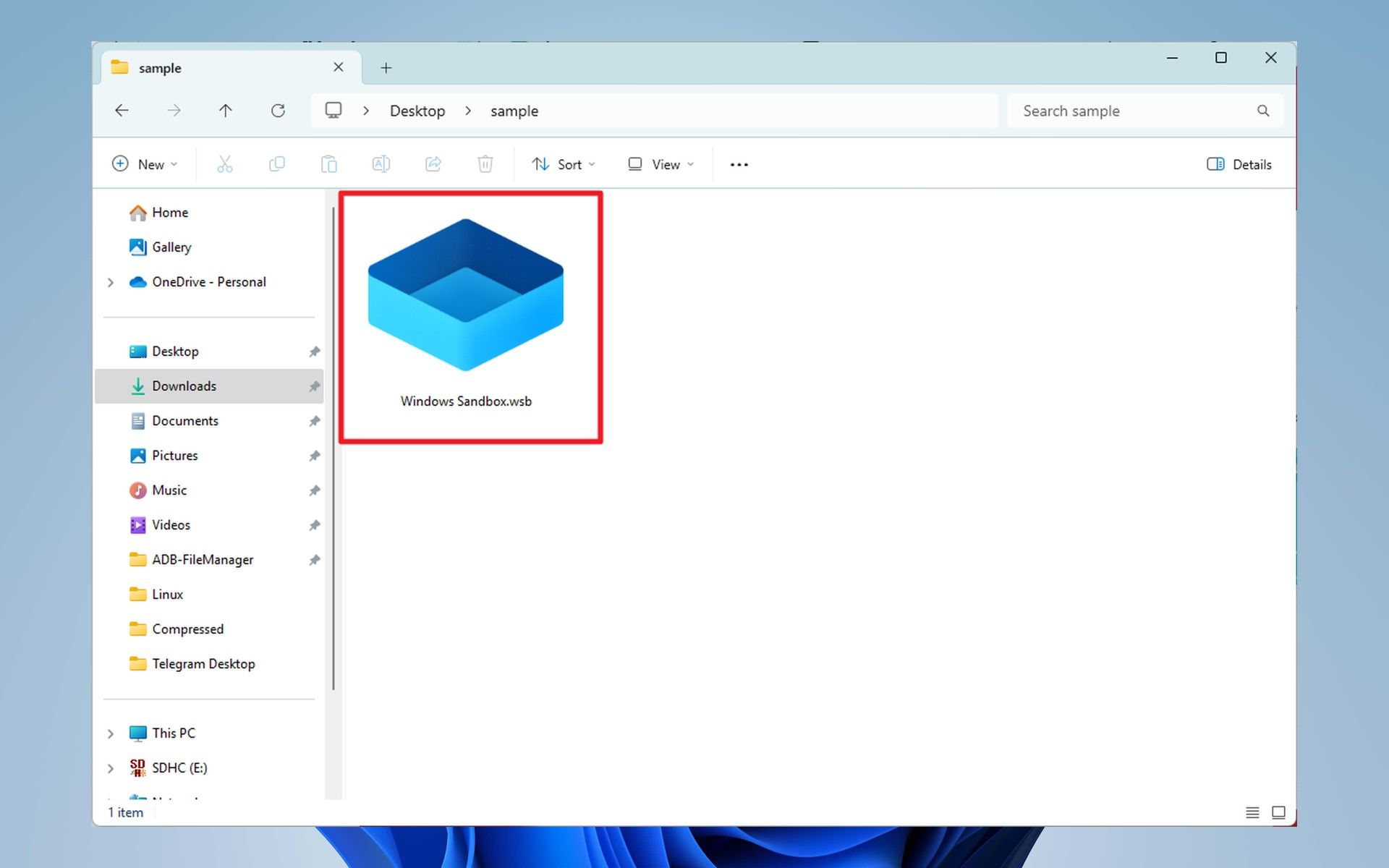Screen dimensions: 1389x868
Task: Click the PC icon in address bar
Action: pyautogui.click(x=333, y=110)
